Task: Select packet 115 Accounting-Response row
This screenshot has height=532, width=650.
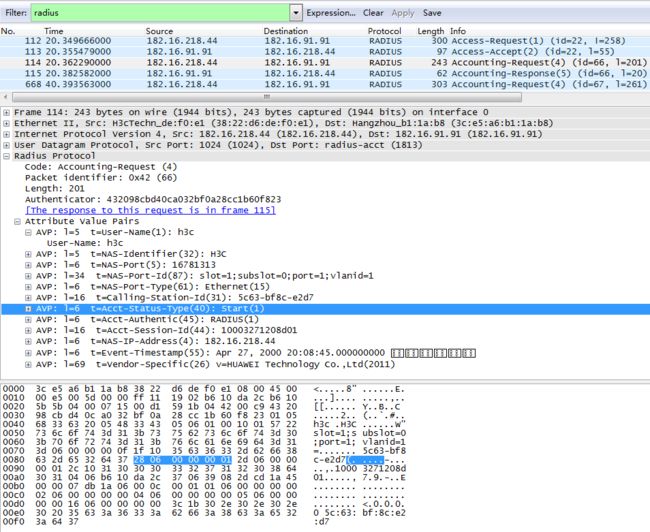Action: (x=325, y=73)
